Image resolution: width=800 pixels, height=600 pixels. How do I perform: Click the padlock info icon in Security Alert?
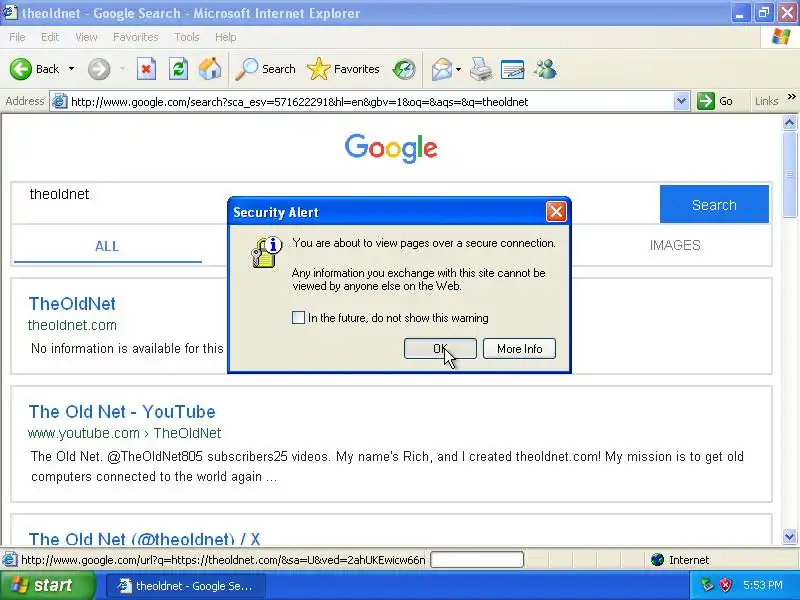(x=266, y=252)
